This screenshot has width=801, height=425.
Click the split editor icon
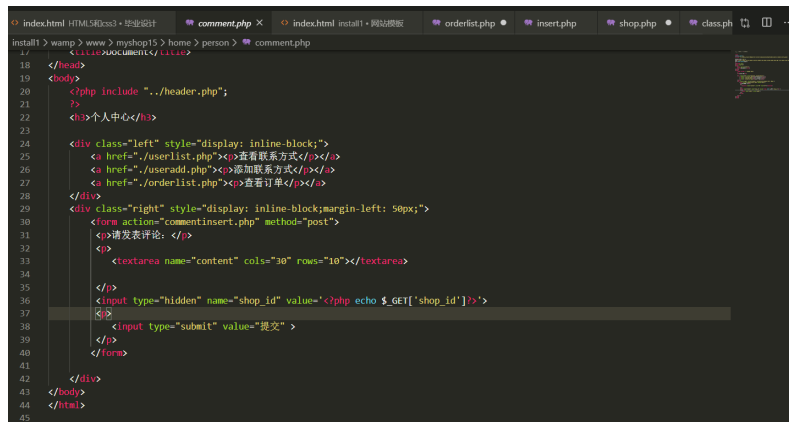[767, 22]
